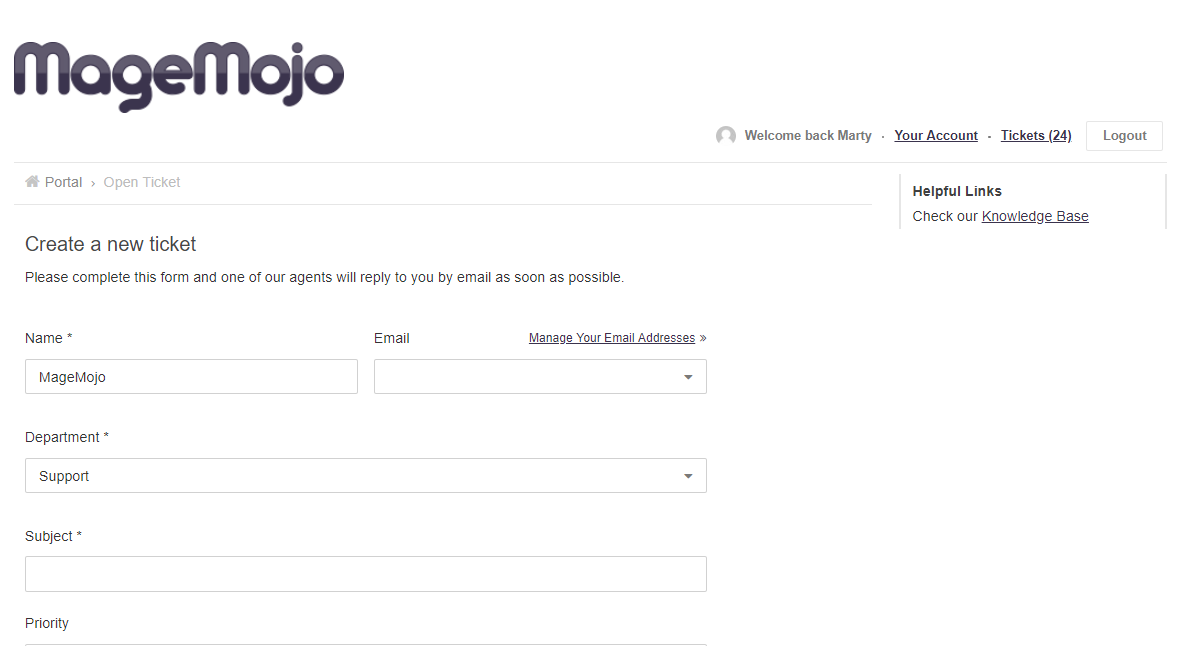1198x646 pixels.
Task: Click the breadcrumb chevron separator
Action: [92, 183]
